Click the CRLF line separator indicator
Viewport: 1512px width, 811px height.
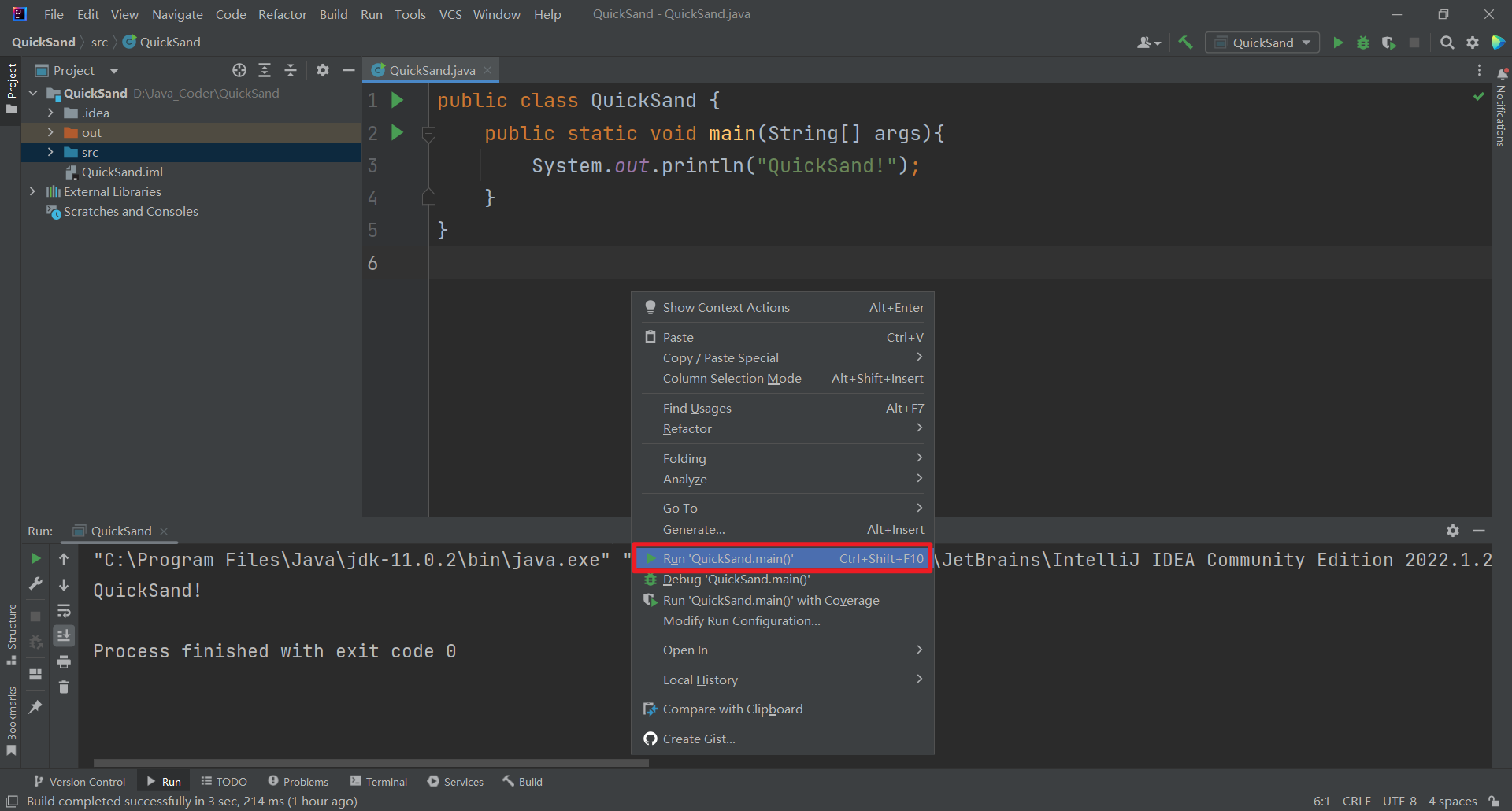click(1357, 801)
